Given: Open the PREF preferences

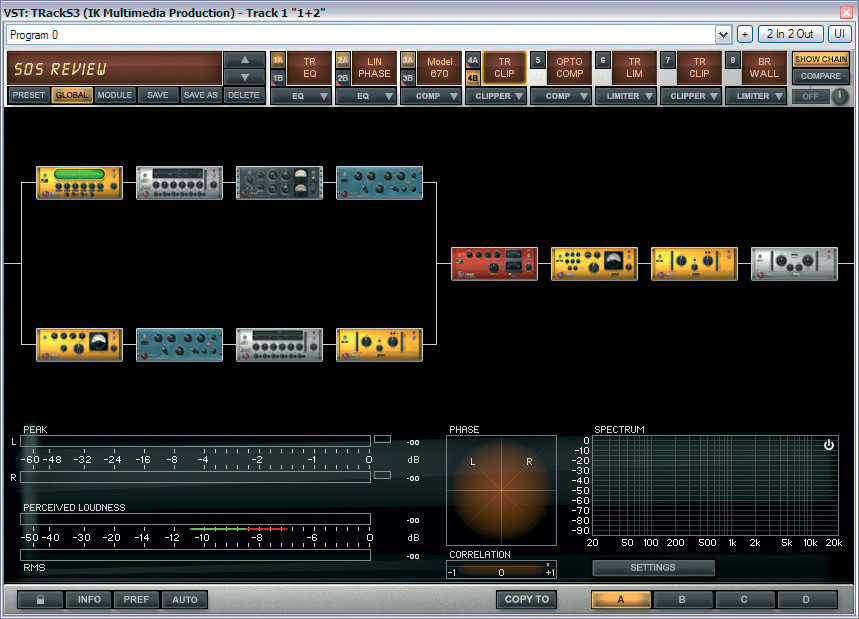Looking at the screenshot, I should [136, 599].
